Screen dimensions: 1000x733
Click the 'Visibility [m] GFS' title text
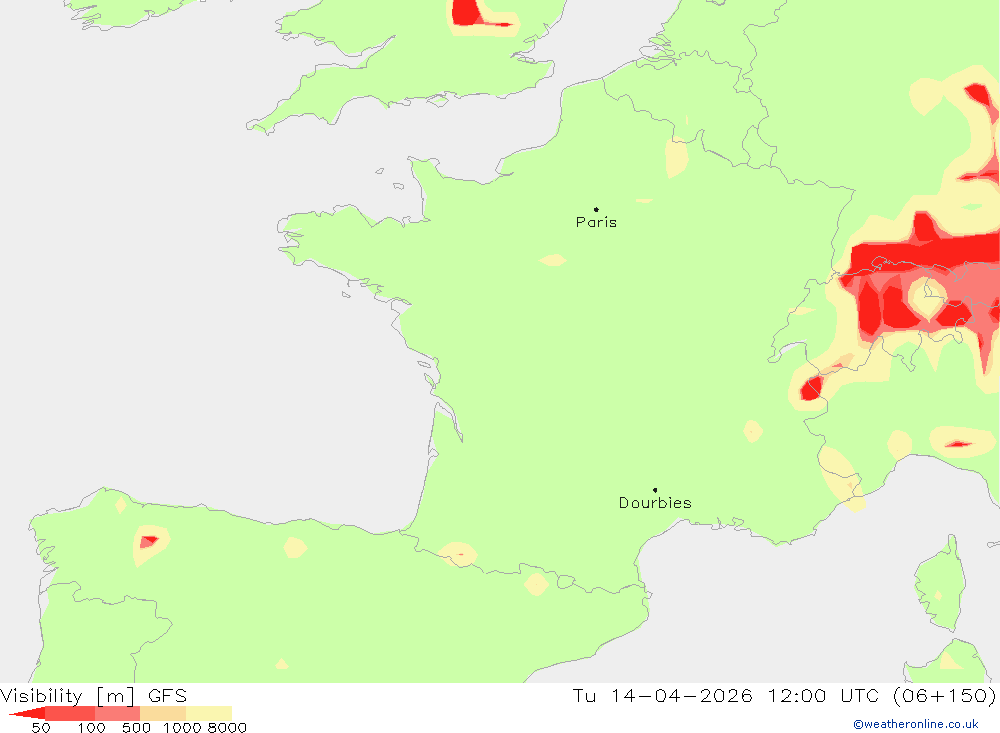click(x=94, y=695)
